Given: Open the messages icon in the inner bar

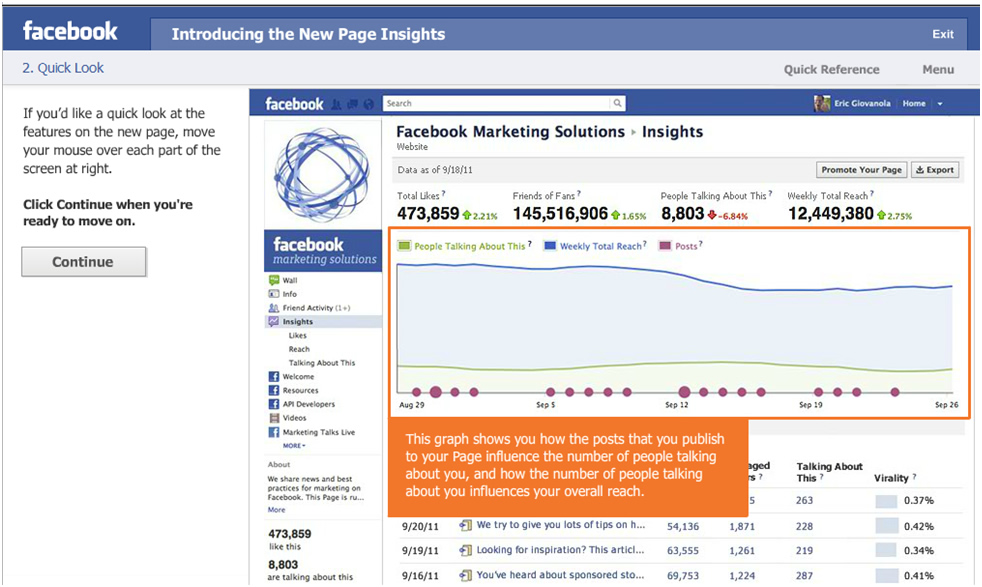Looking at the screenshot, I should pos(353,104).
